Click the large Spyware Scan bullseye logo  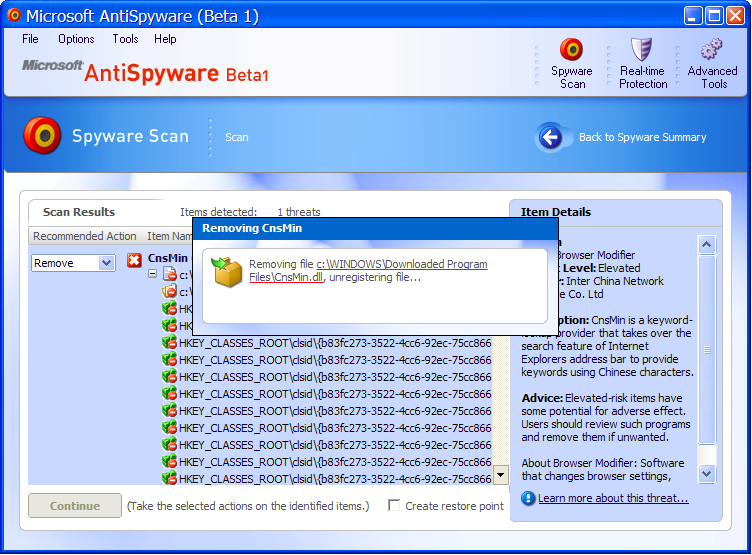tap(42, 135)
